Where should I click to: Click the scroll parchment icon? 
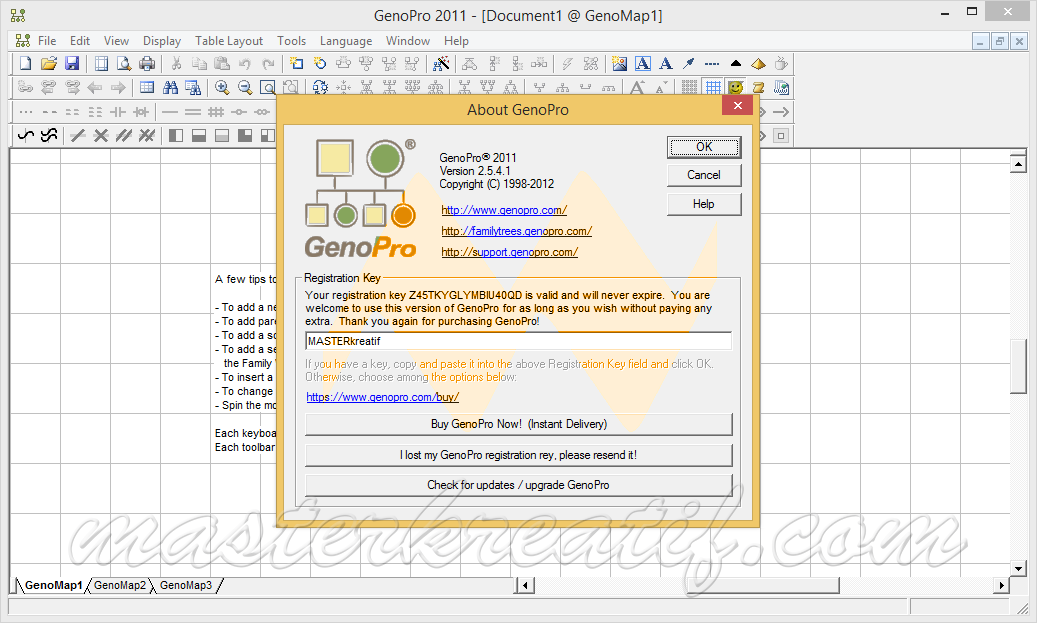pos(759,87)
